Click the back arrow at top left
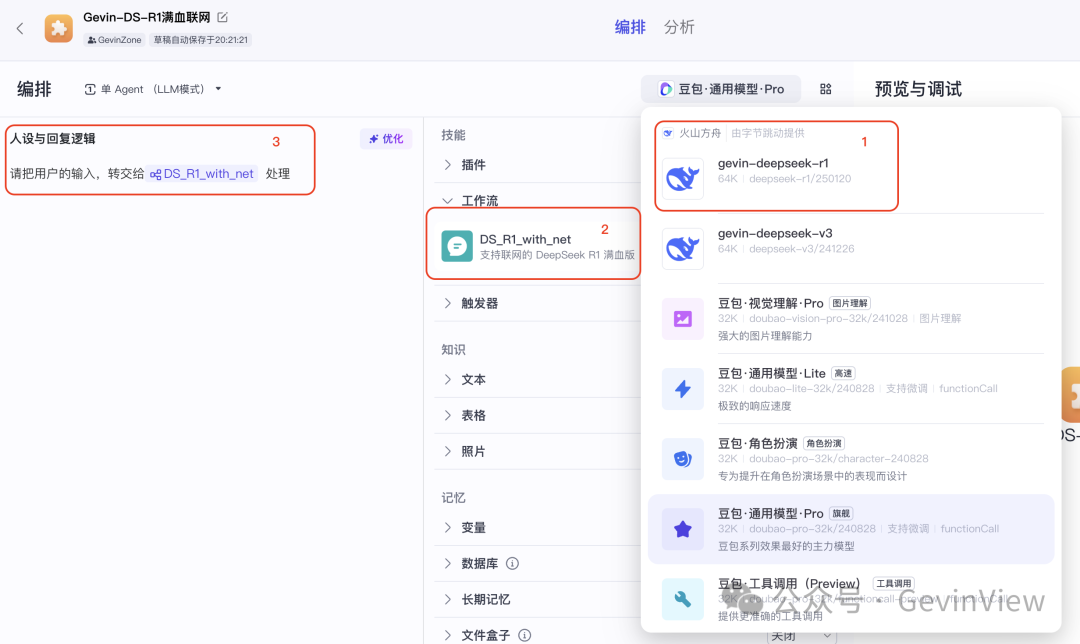1080x644 pixels. pyautogui.click(x=21, y=28)
